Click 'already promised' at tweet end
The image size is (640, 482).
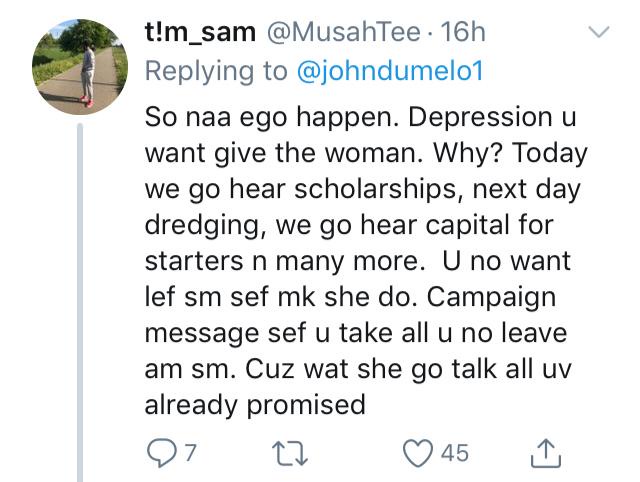point(255,405)
